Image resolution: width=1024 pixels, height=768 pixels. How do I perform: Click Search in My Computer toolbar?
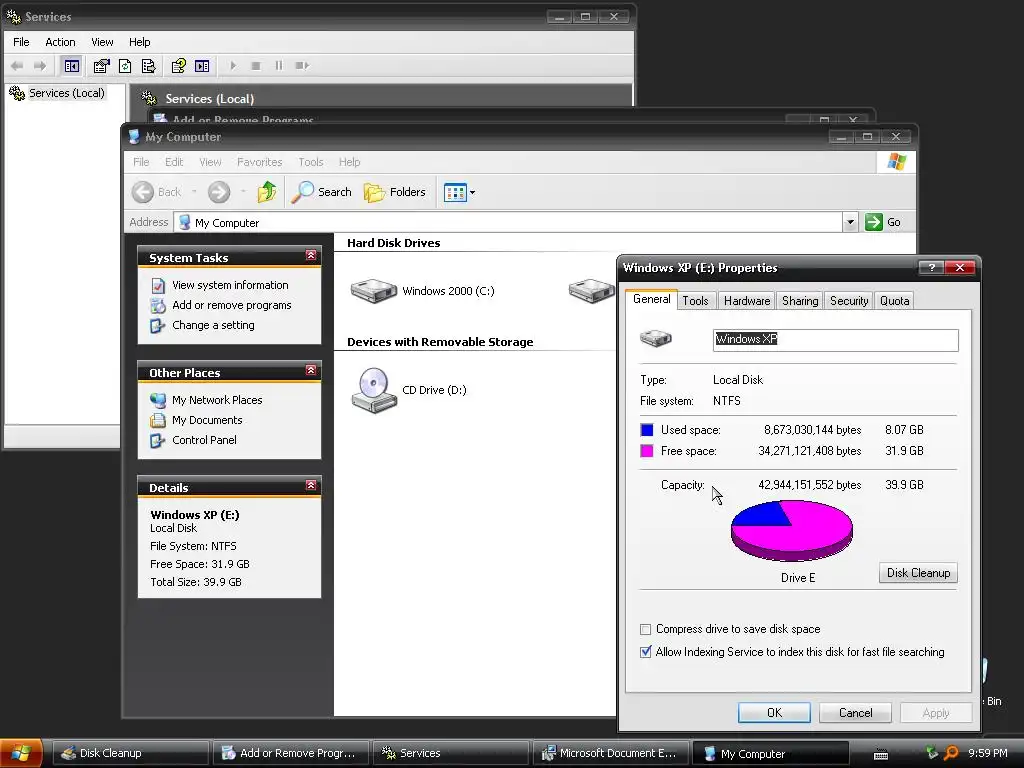(x=321, y=192)
